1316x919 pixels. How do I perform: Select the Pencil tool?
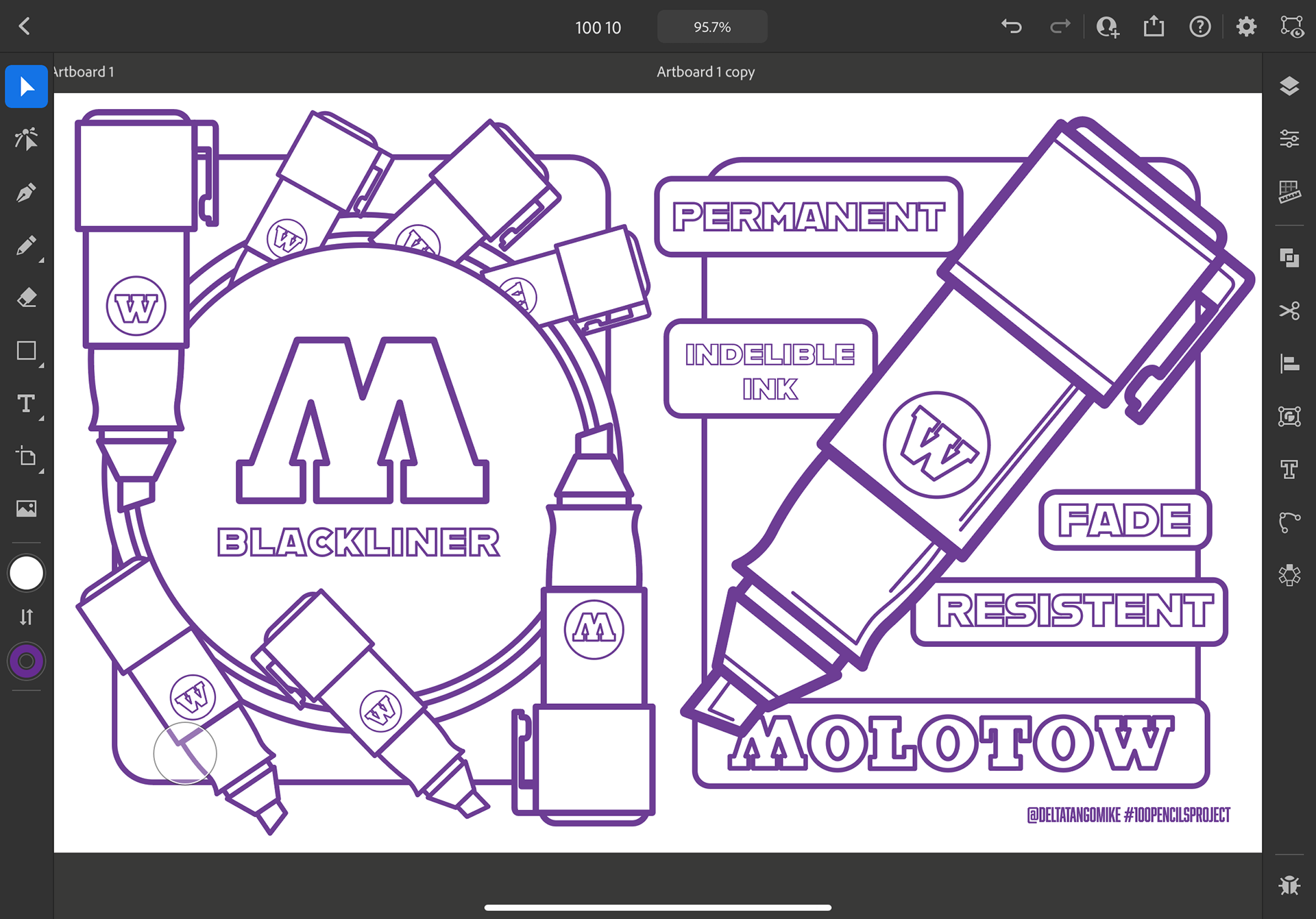[26, 245]
